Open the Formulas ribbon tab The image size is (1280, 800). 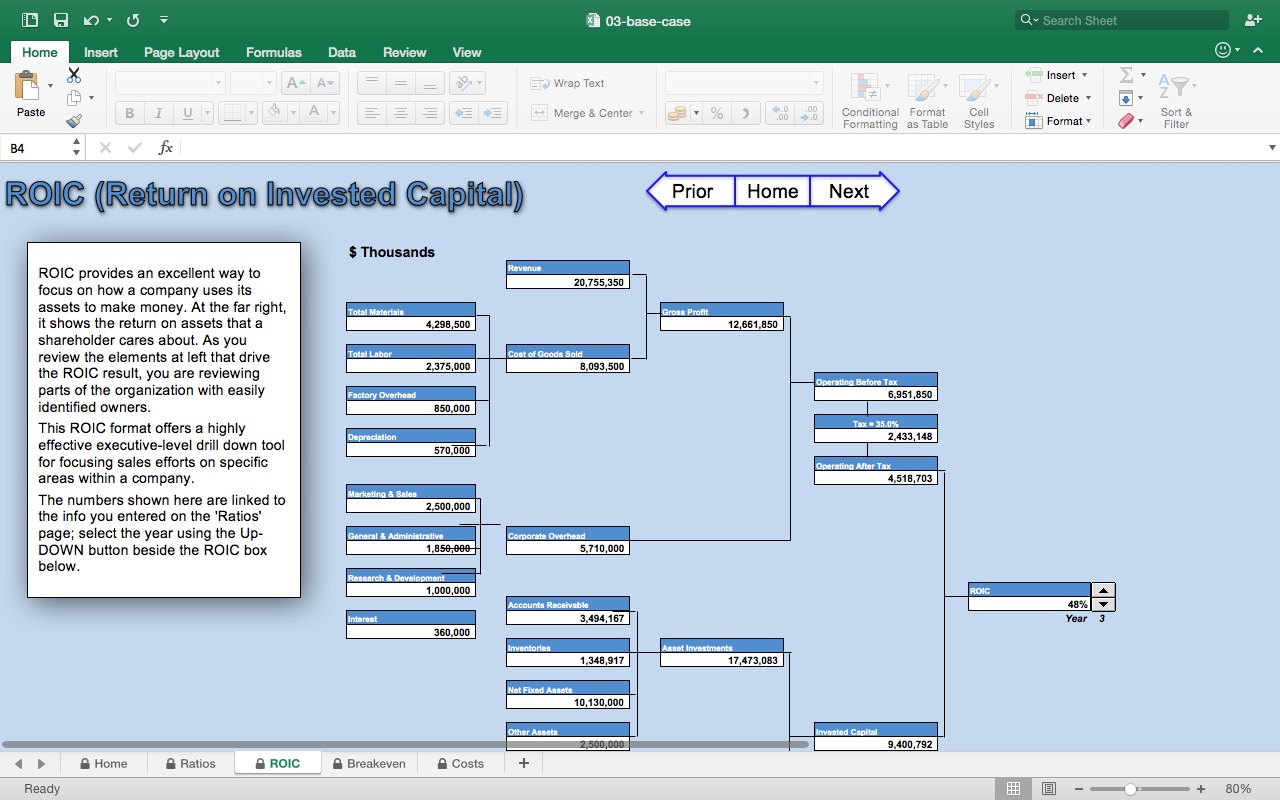273,52
